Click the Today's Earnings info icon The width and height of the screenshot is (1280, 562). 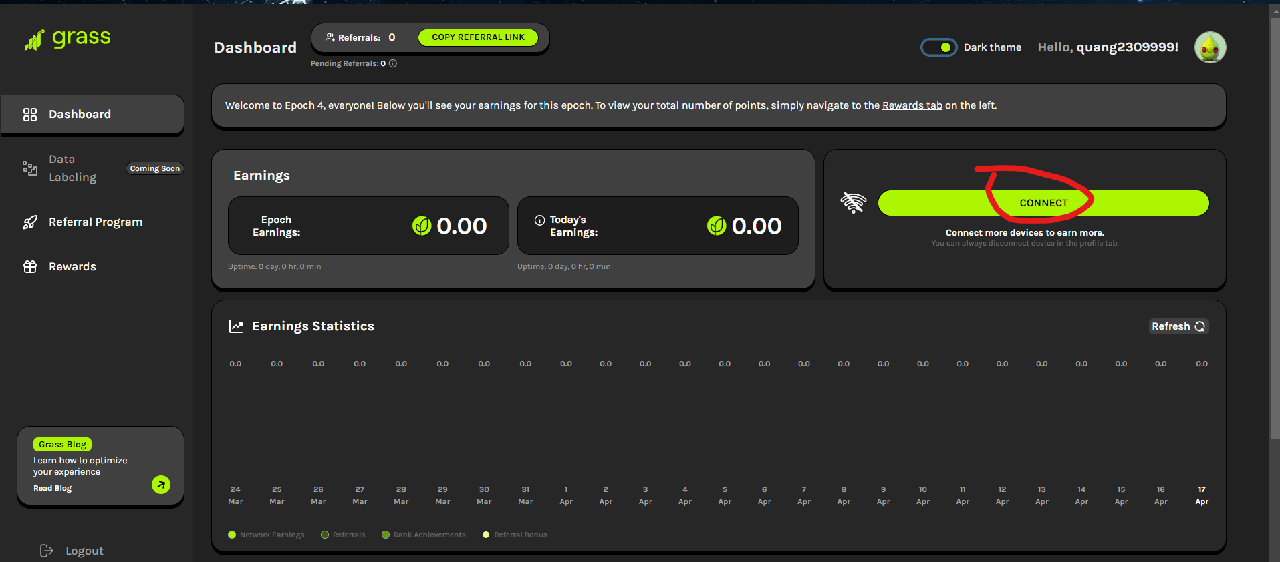click(x=540, y=220)
